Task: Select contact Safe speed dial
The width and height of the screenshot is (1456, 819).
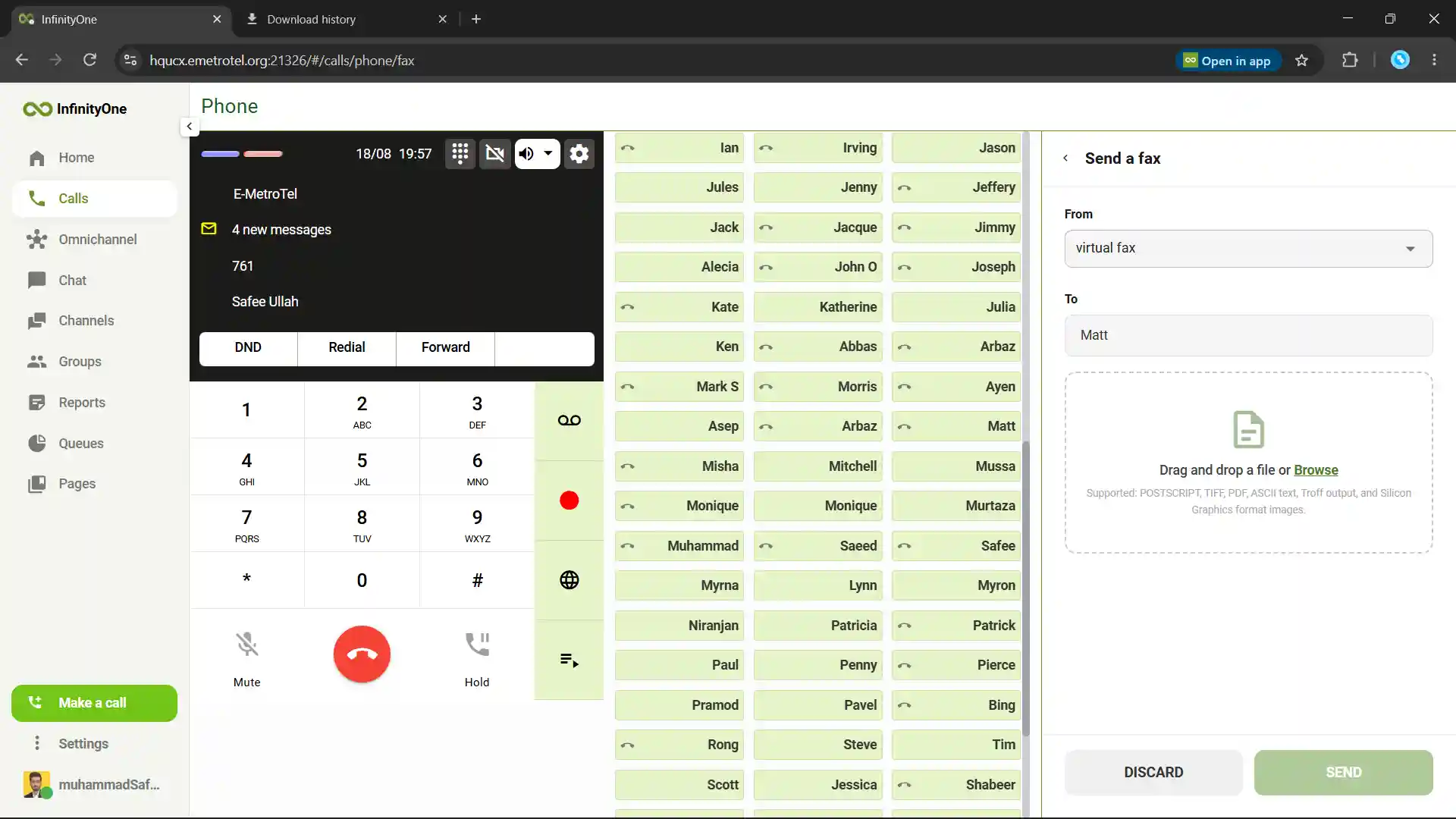Action: pyautogui.click(x=956, y=546)
